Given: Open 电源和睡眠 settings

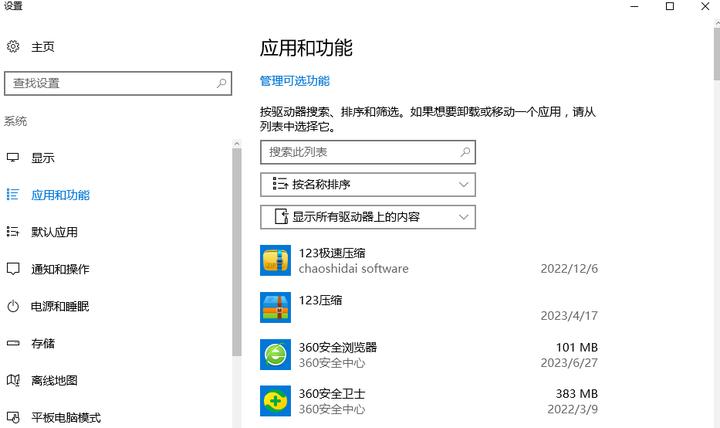Looking at the screenshot, I should pyautogui.click(x=60, y=306).
